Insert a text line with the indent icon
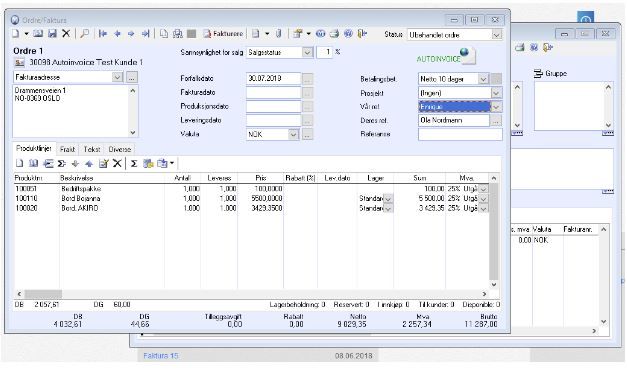This screenshot has width=627, height=386. pyautogui.click(x=48, y=163)
